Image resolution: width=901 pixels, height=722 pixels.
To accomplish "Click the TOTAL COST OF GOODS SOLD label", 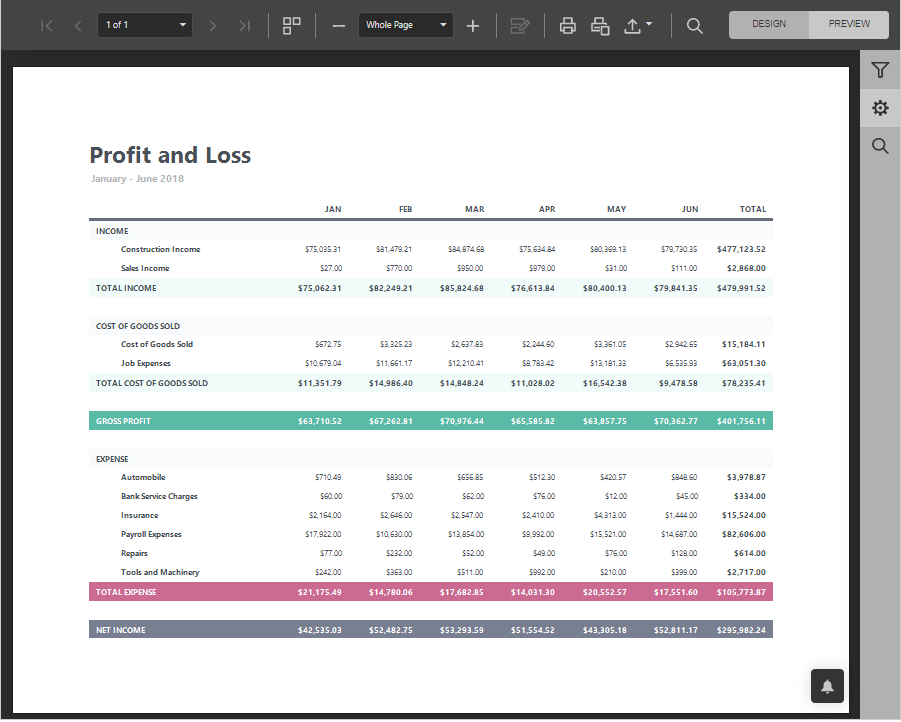I will pos(152,383).
